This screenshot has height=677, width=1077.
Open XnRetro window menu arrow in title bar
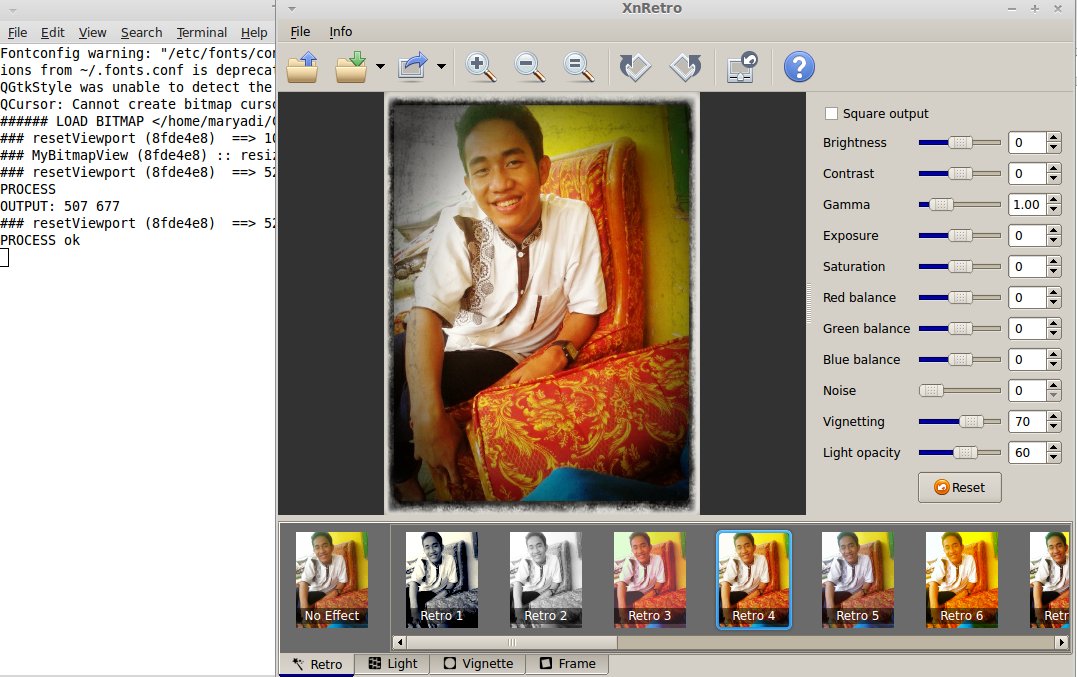[x=292, y=9]
